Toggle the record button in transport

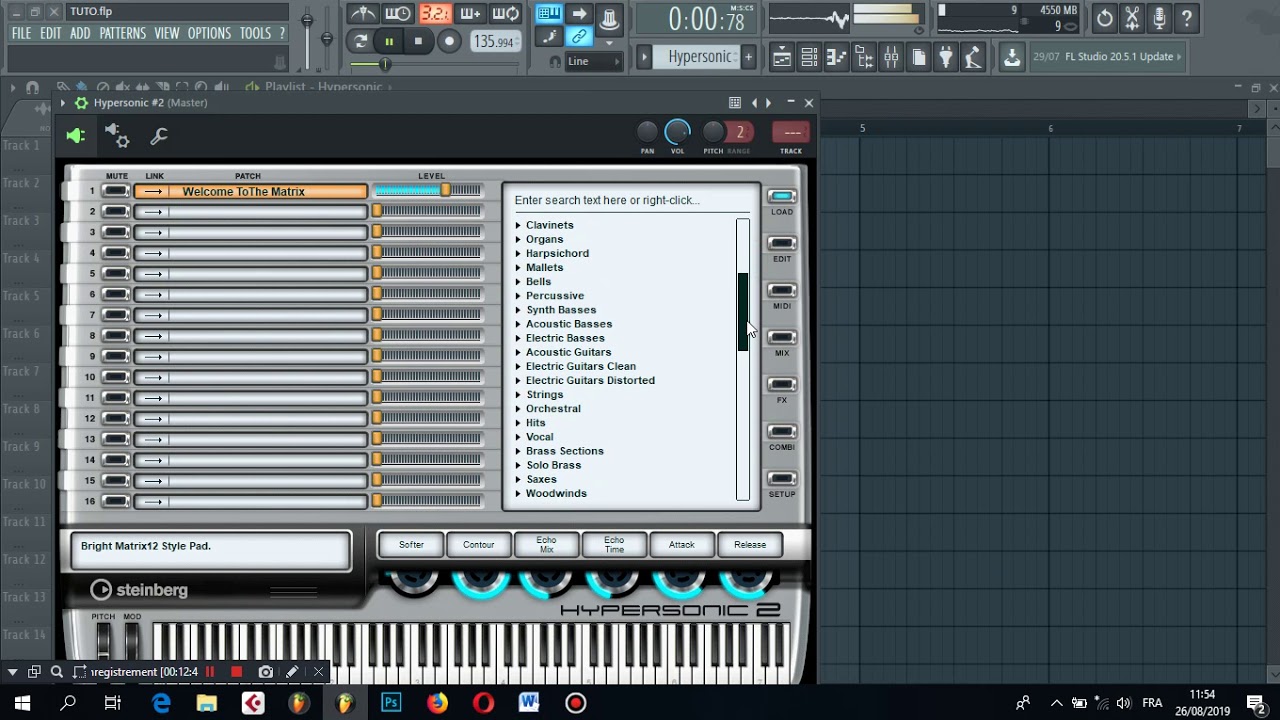click(x=449, y=41)
